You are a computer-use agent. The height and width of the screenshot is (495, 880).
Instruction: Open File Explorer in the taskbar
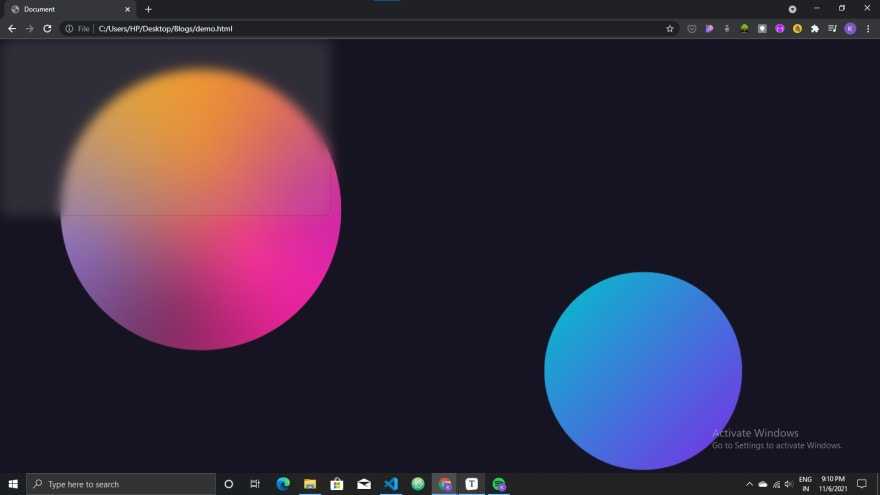point(310,484)
